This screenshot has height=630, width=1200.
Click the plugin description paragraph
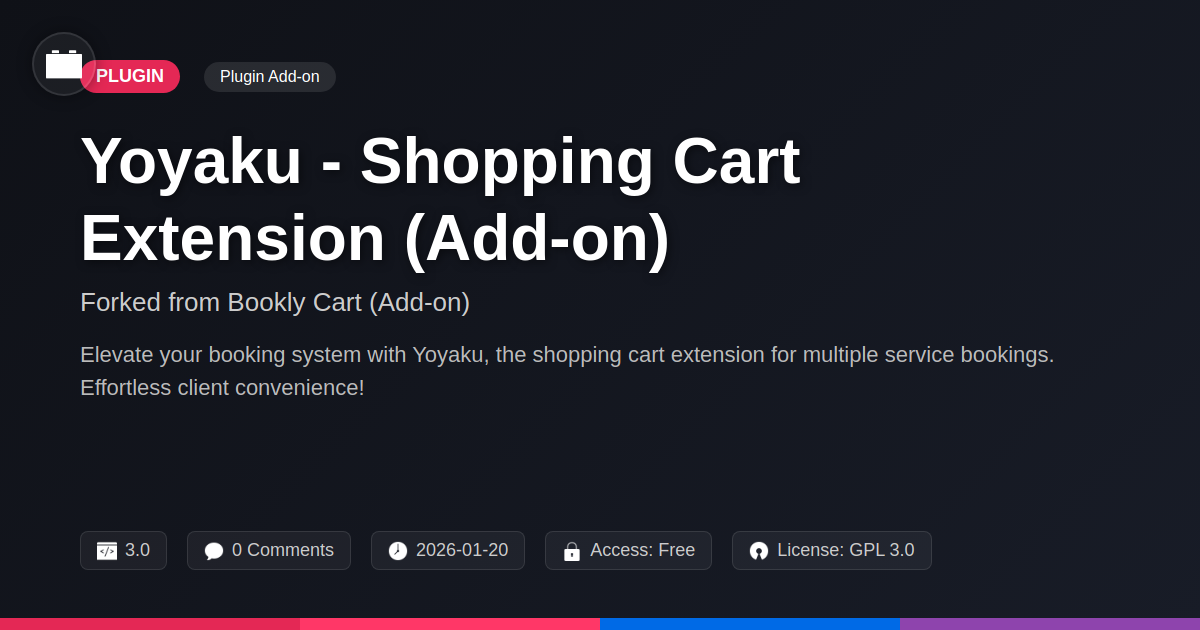coord(566,371)
